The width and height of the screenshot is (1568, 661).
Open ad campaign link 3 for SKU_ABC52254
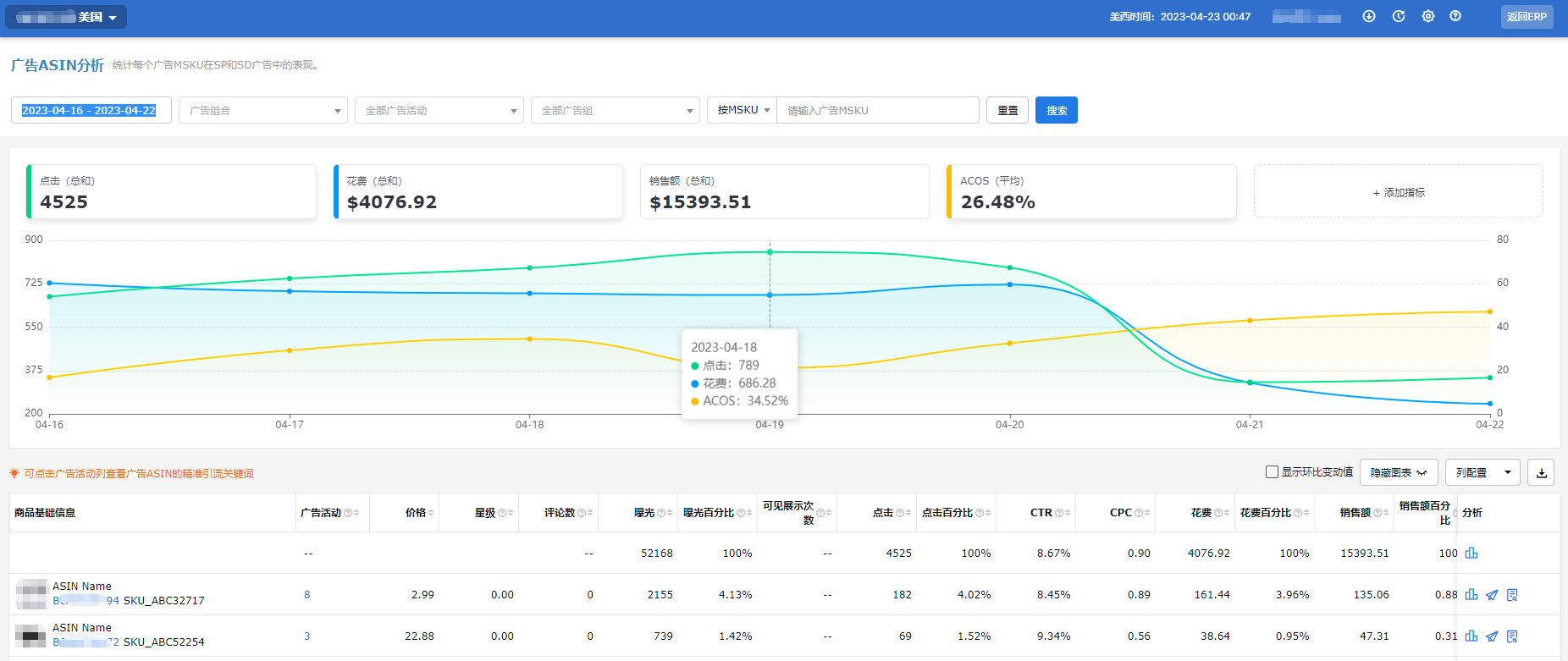point(307,636)
